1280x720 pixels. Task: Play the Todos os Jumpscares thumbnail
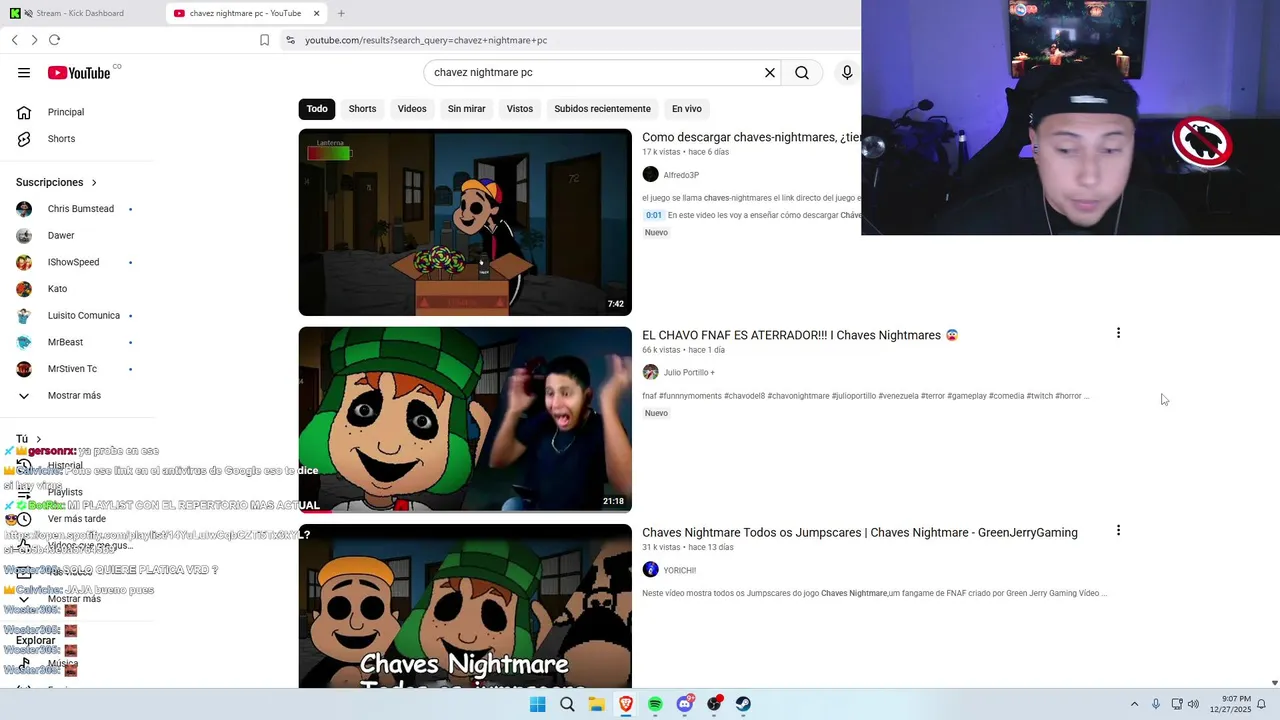(465, 606)
